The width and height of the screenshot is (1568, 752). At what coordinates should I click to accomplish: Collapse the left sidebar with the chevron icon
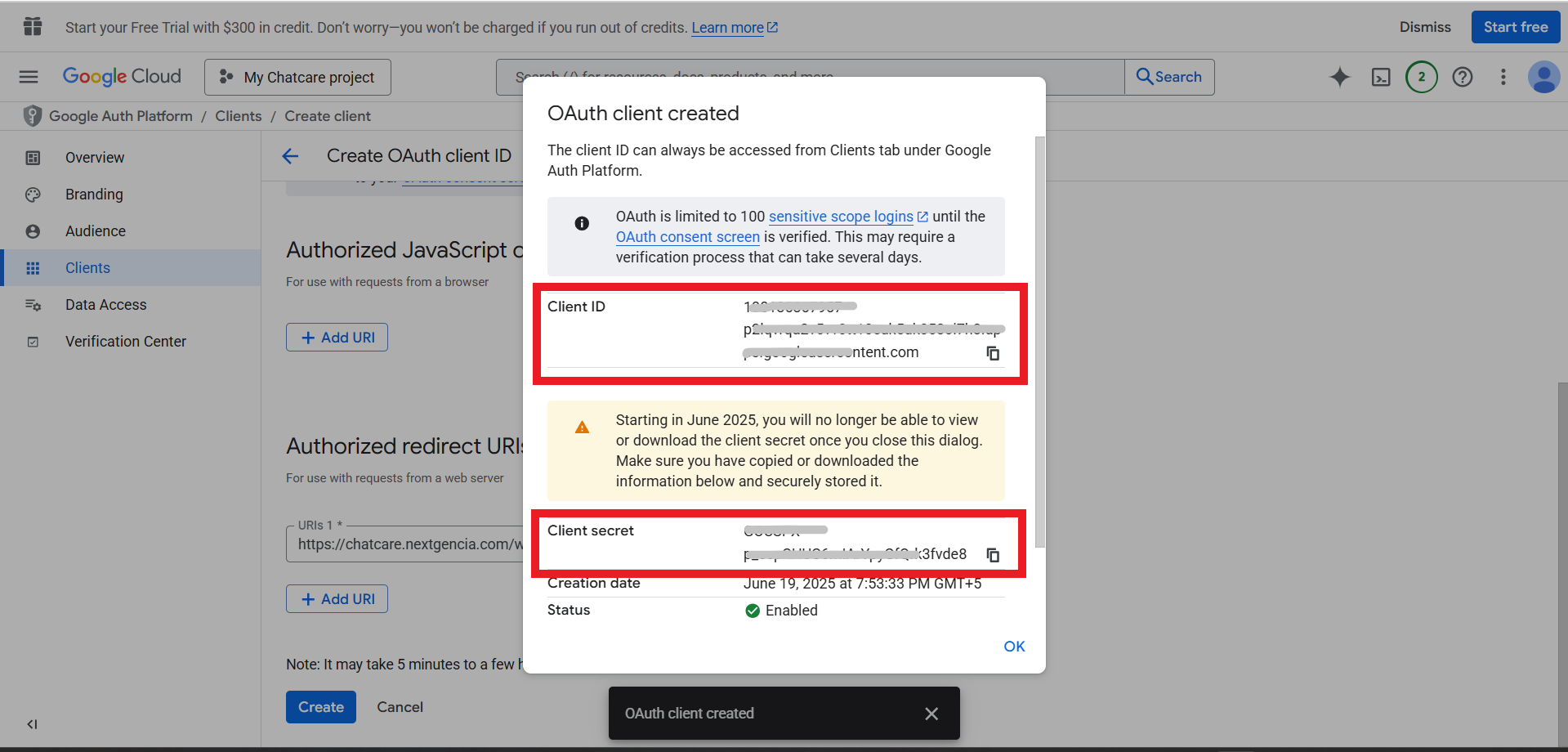(32, 724)
